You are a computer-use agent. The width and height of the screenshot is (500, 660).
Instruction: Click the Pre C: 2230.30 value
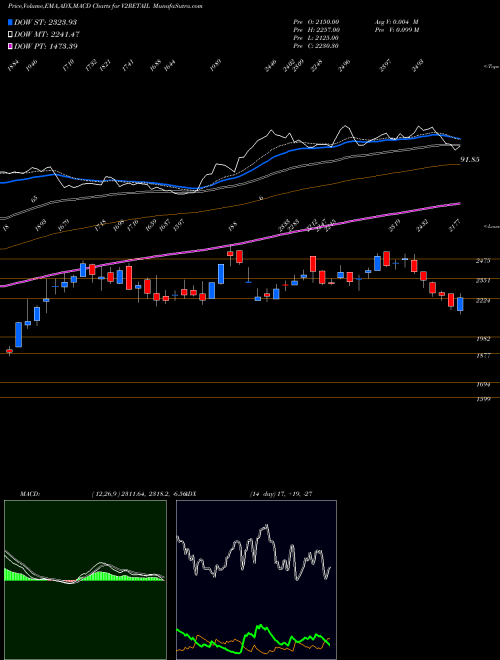[316, 46]
